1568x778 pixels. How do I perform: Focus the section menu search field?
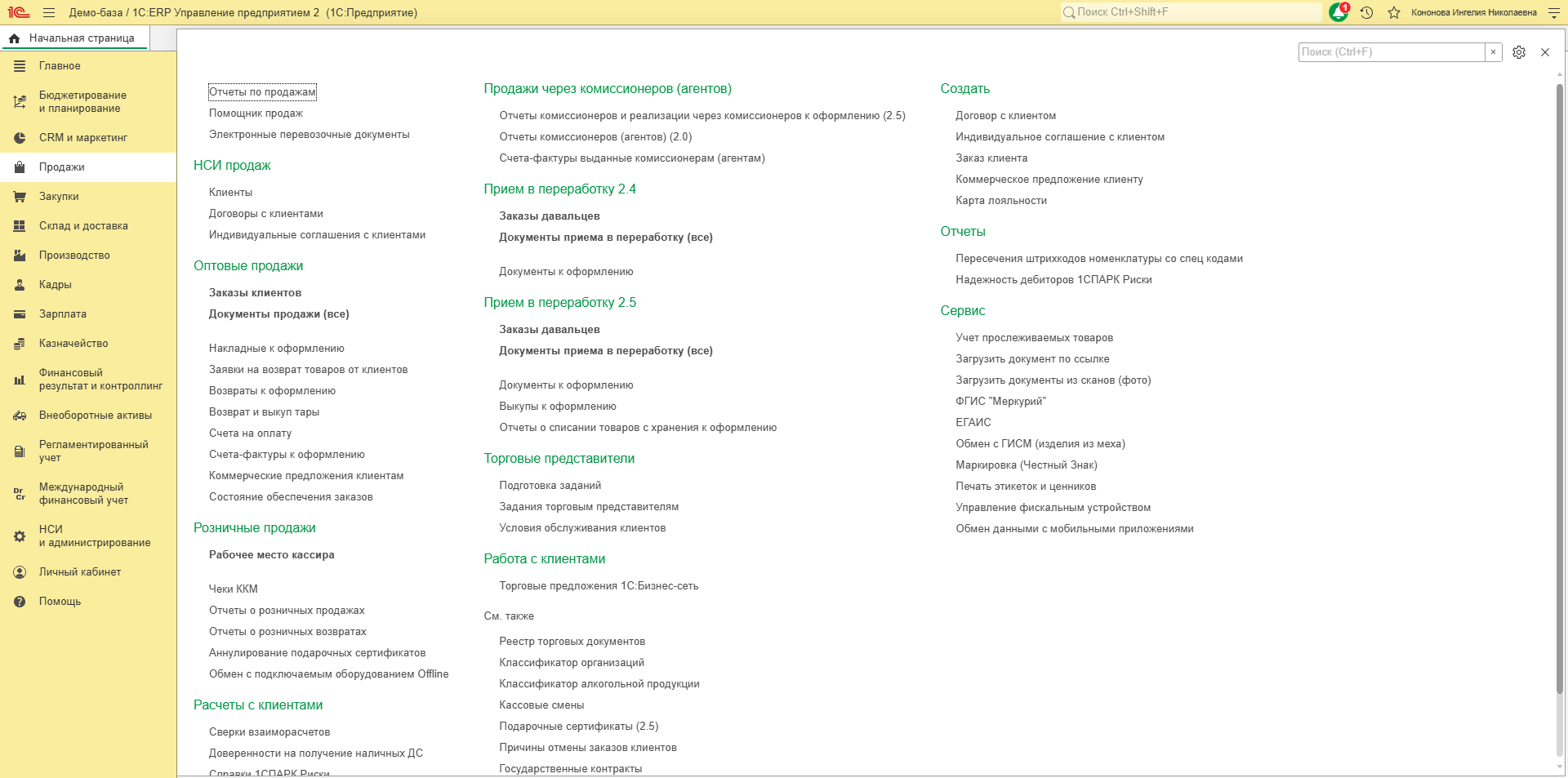tap(1392, 52)
